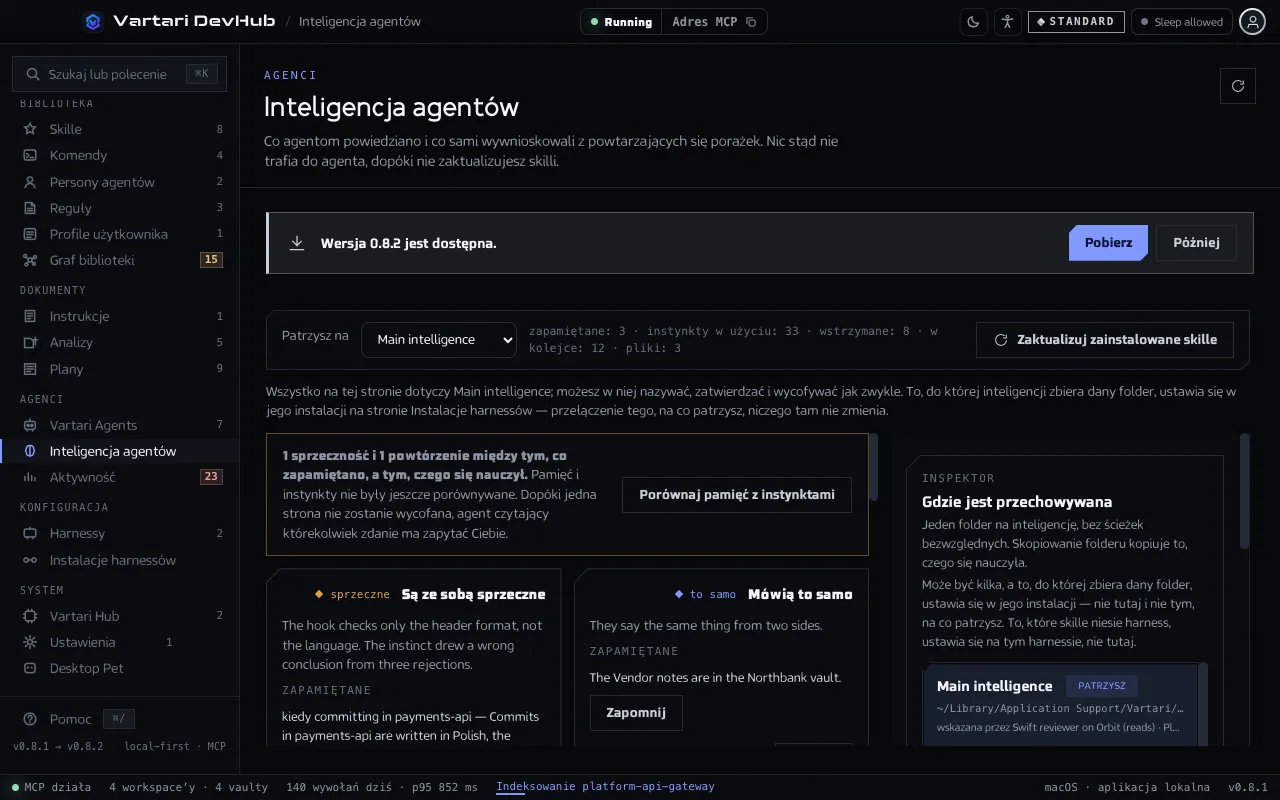Screen dimensions: 1280x800
Task: Click the Aktywność activity icon
Action: (30, 477)
